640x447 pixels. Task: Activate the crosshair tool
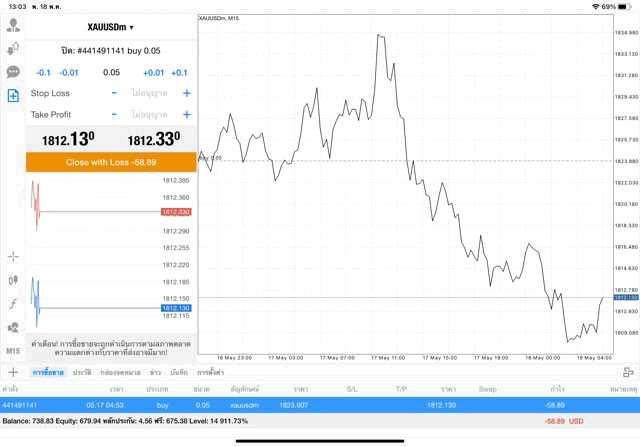13,257
